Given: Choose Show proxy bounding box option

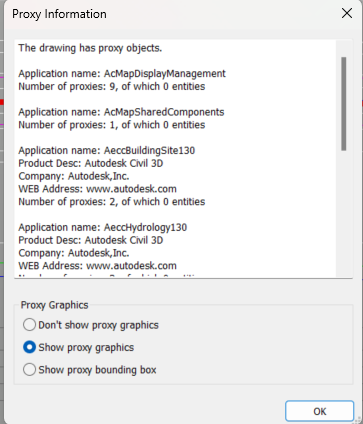Looking at the screenshot, I should pyautogui.click(x=90, y=370).
